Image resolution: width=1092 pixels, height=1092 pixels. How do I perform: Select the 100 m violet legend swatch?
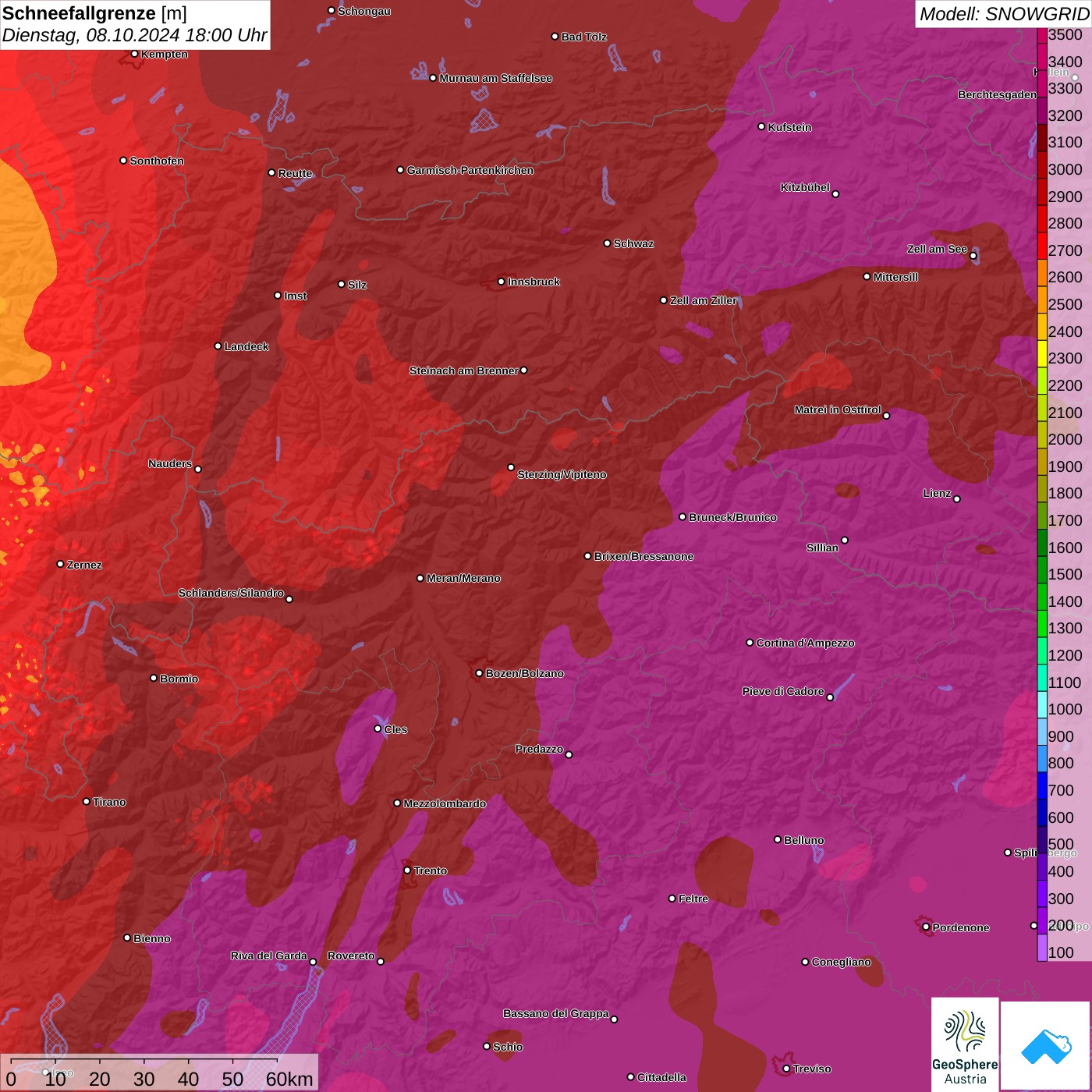(x=1042, y=948)
